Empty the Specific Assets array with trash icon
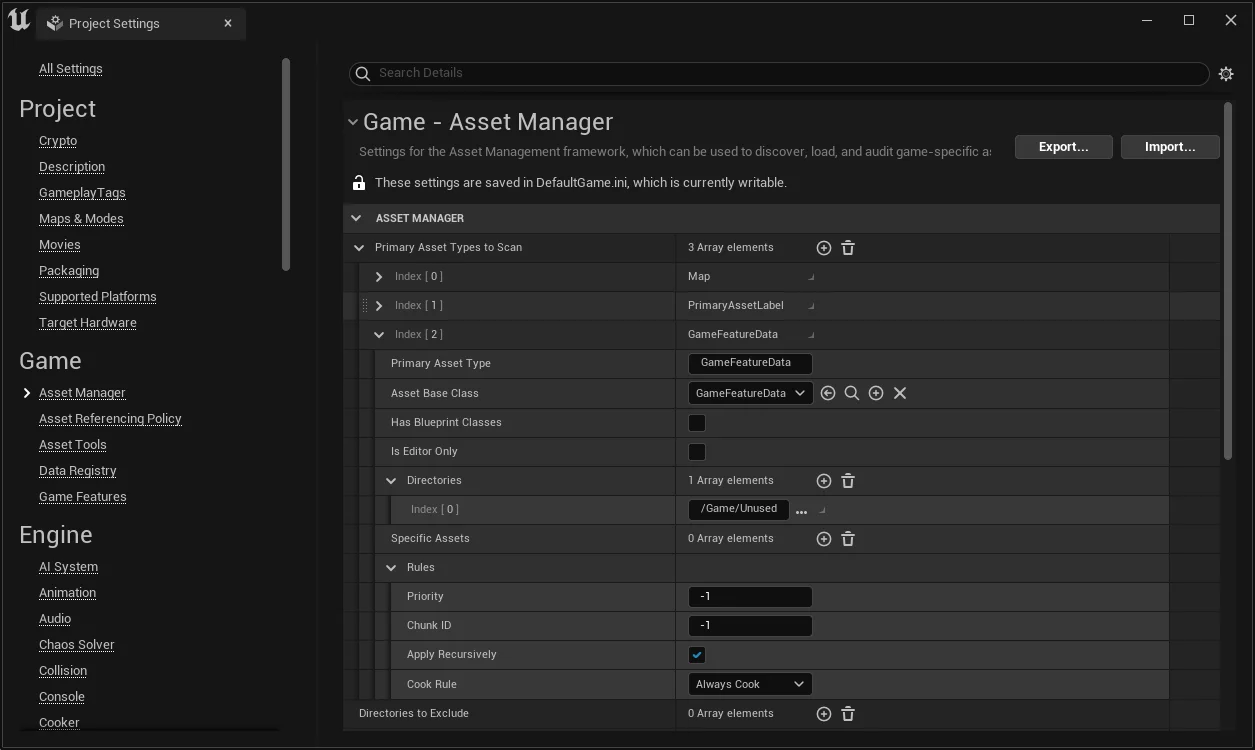The width and height of the screenshot is (1255, 750). pos(848,539)
